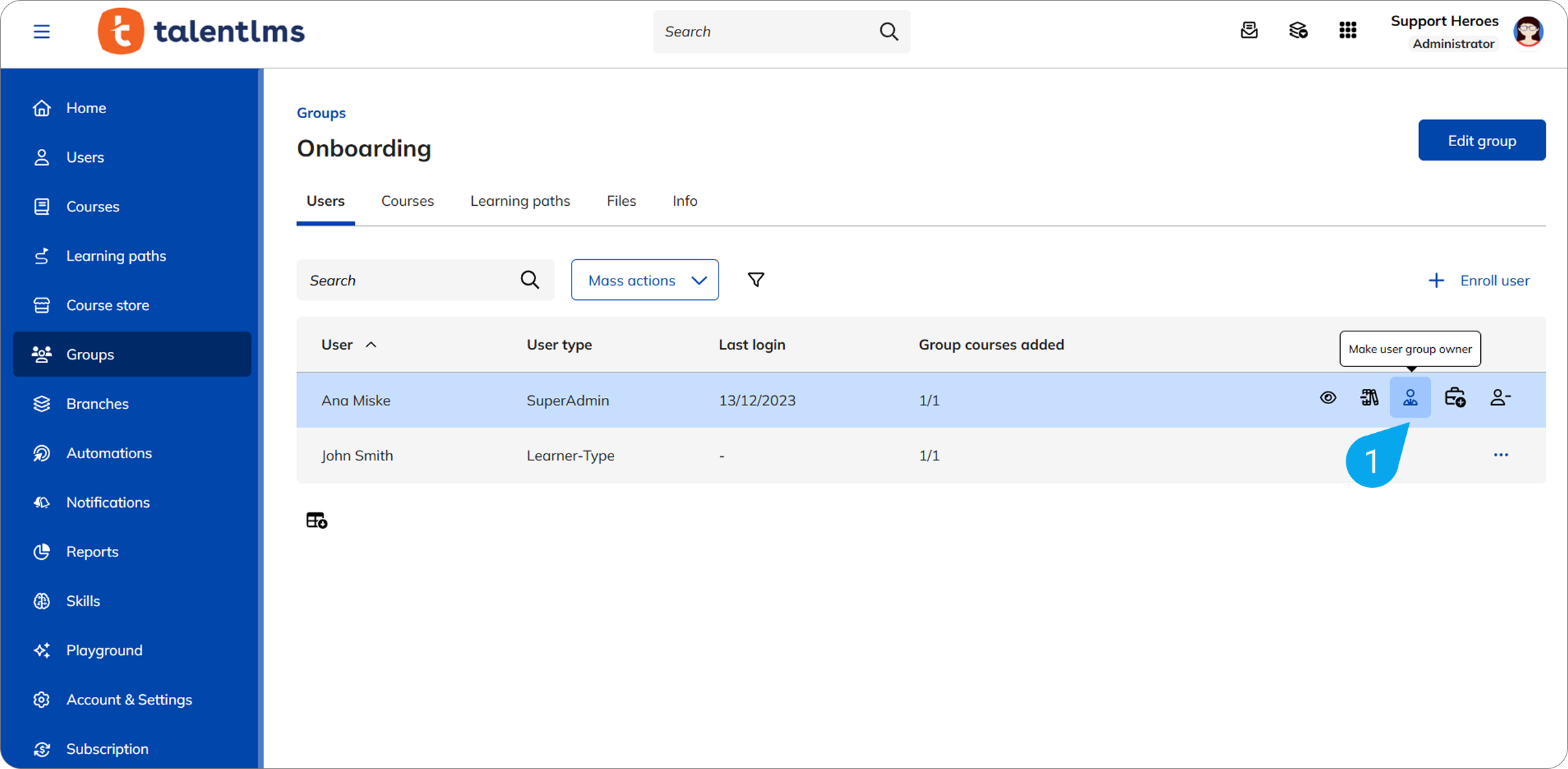Image resolution: width=1568 pixels, height=769 pixels.
Task: Click the remove user icon for Ana Miske
Action: tap(1500, 398)
